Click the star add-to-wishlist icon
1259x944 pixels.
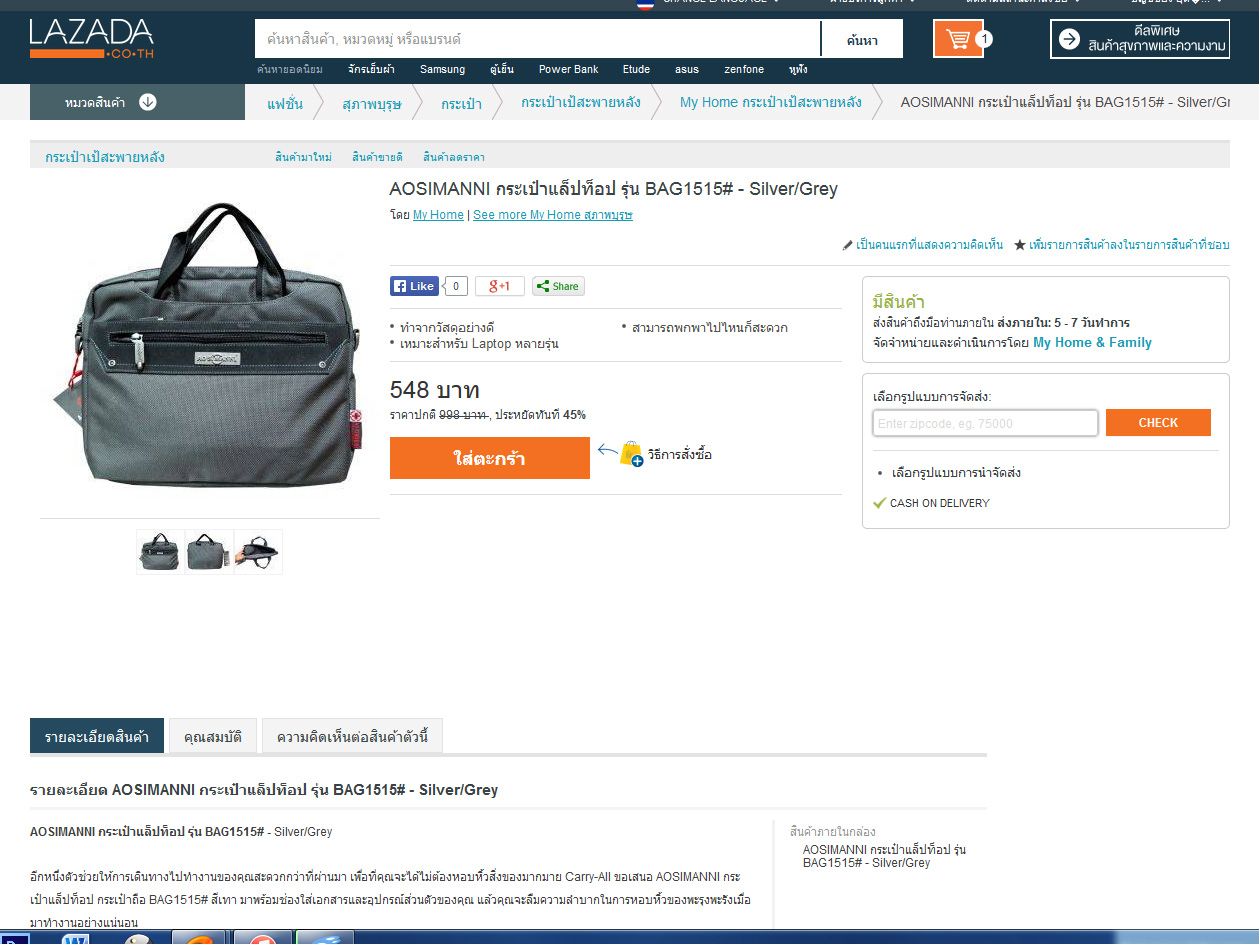[1020, 245]
